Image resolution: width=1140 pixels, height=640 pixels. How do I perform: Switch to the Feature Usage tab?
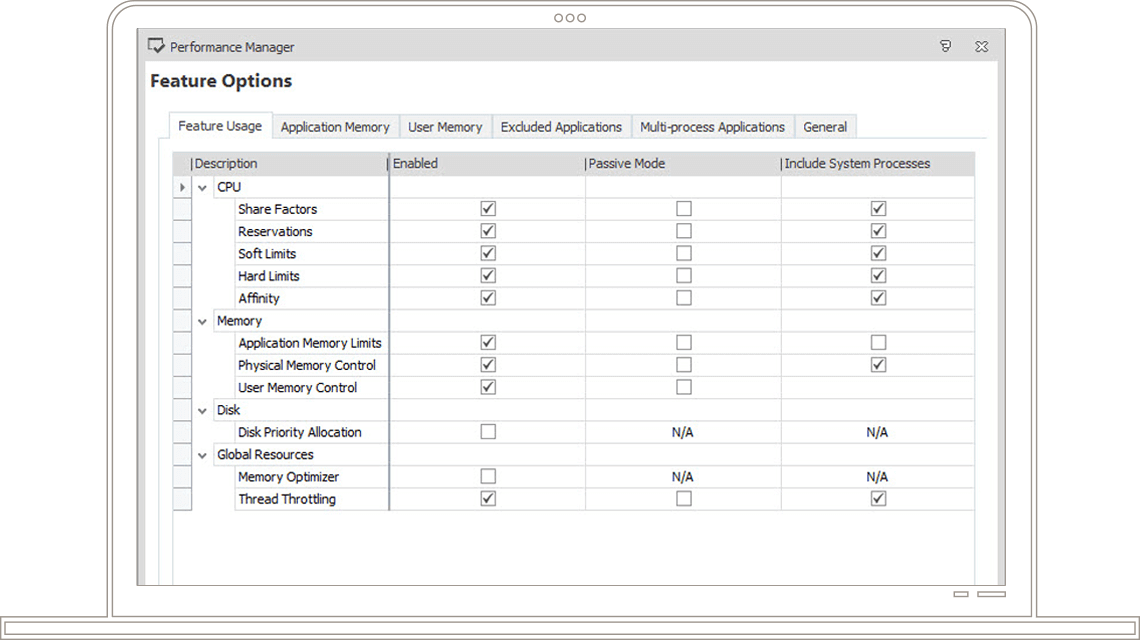click(x=220, y=126)
